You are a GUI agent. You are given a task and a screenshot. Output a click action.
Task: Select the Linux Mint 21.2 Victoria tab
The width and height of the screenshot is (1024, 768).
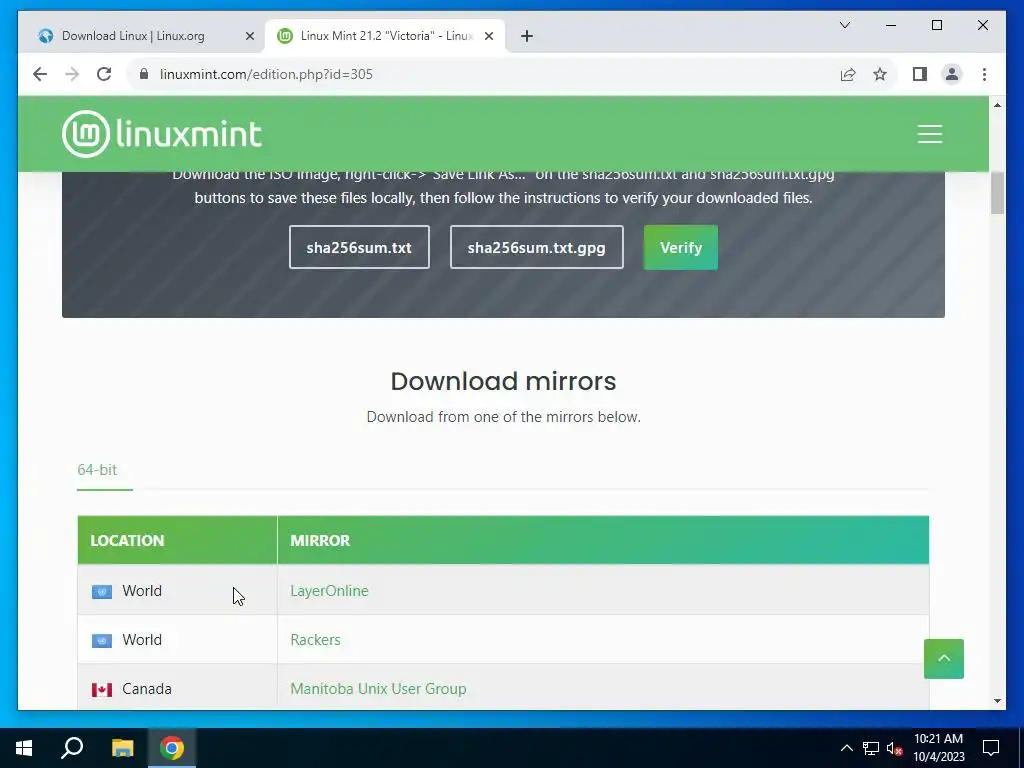385,36
